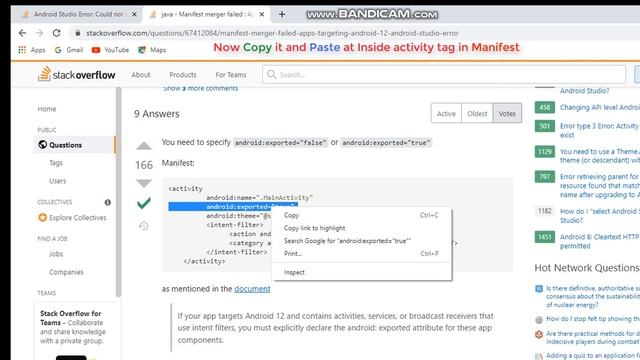Open related 'You need to use a Theme' question
The height and width of the screenshot is (360, 640).
[600, 156]
